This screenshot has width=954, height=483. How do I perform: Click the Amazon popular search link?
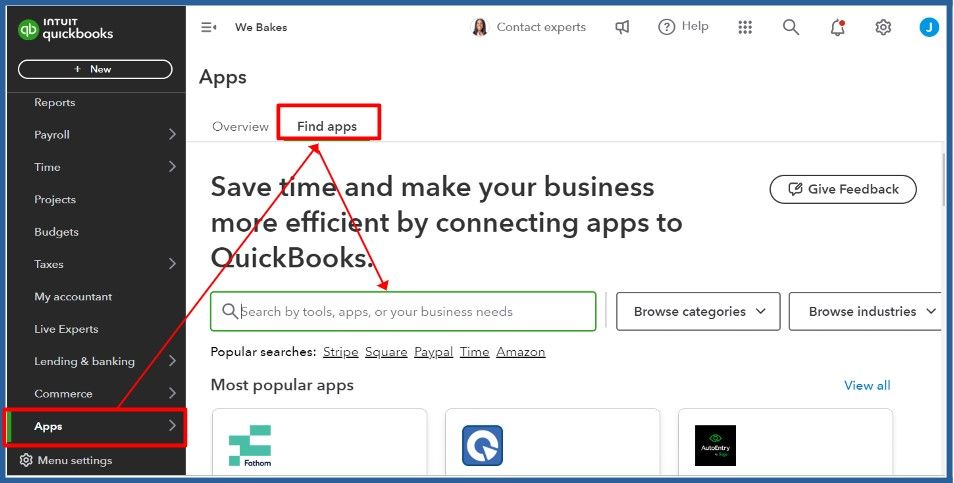tap(521, 352)
